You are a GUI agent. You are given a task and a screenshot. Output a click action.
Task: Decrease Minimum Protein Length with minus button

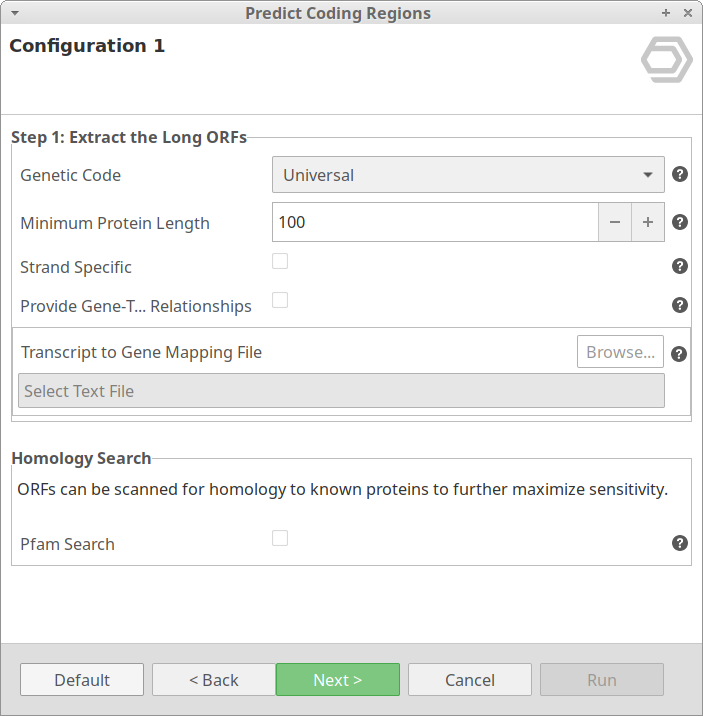615,222
